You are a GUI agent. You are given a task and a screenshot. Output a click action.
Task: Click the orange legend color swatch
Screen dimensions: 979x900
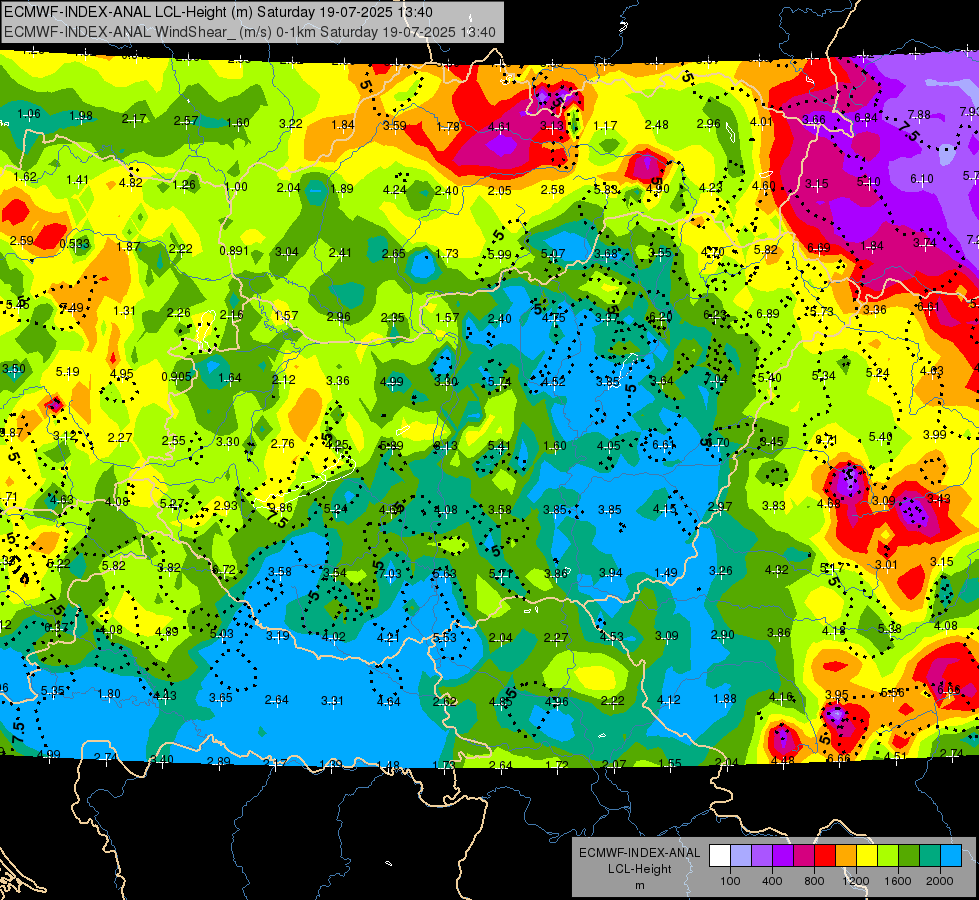pos(846,855)
